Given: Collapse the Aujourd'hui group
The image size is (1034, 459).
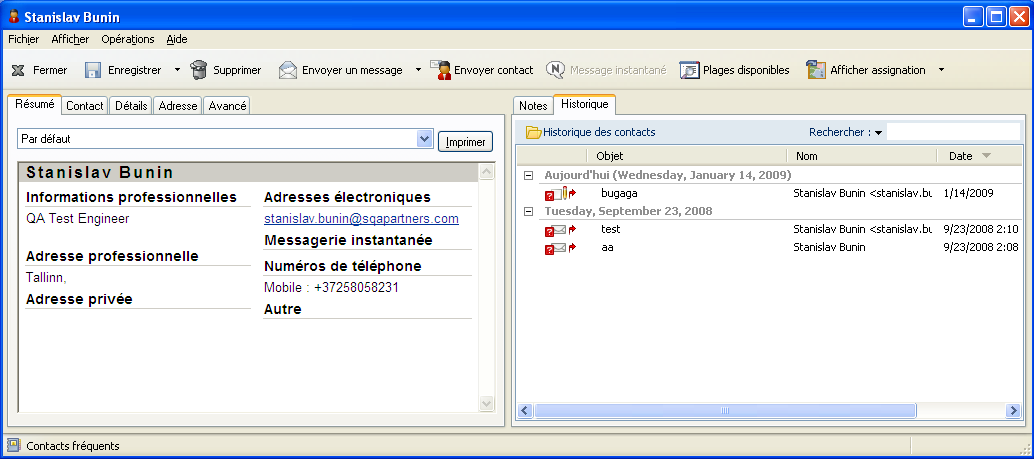Looking at the screenshot, I should (x=528, y=175).
